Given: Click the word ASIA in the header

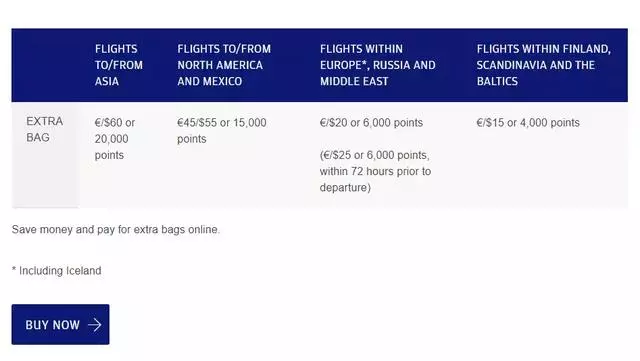Looking at the screenshot, I should (x=107, y=81).
